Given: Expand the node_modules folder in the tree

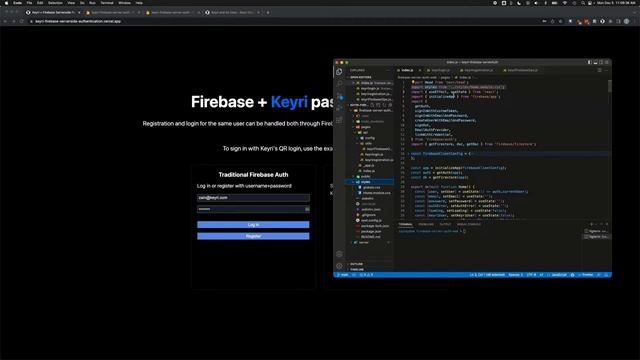Looking at the screenshot, I should click(372, 121).
